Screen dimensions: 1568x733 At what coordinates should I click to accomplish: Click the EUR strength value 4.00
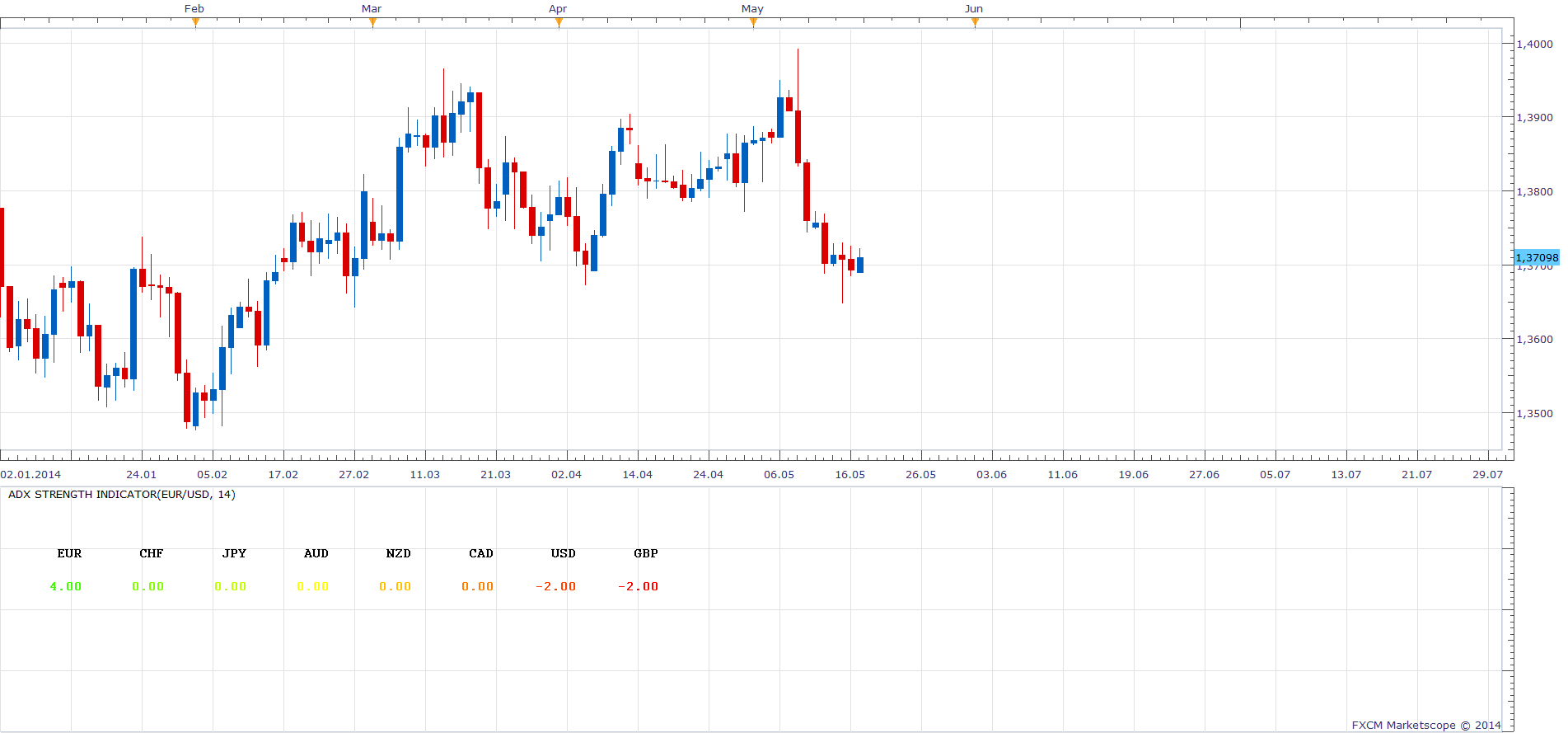click(66, 586)
